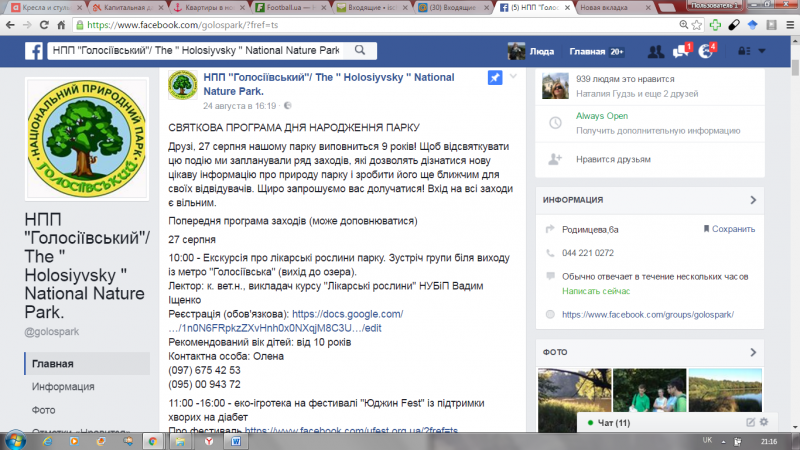Click UK language indicator in tray

[707, 440]
